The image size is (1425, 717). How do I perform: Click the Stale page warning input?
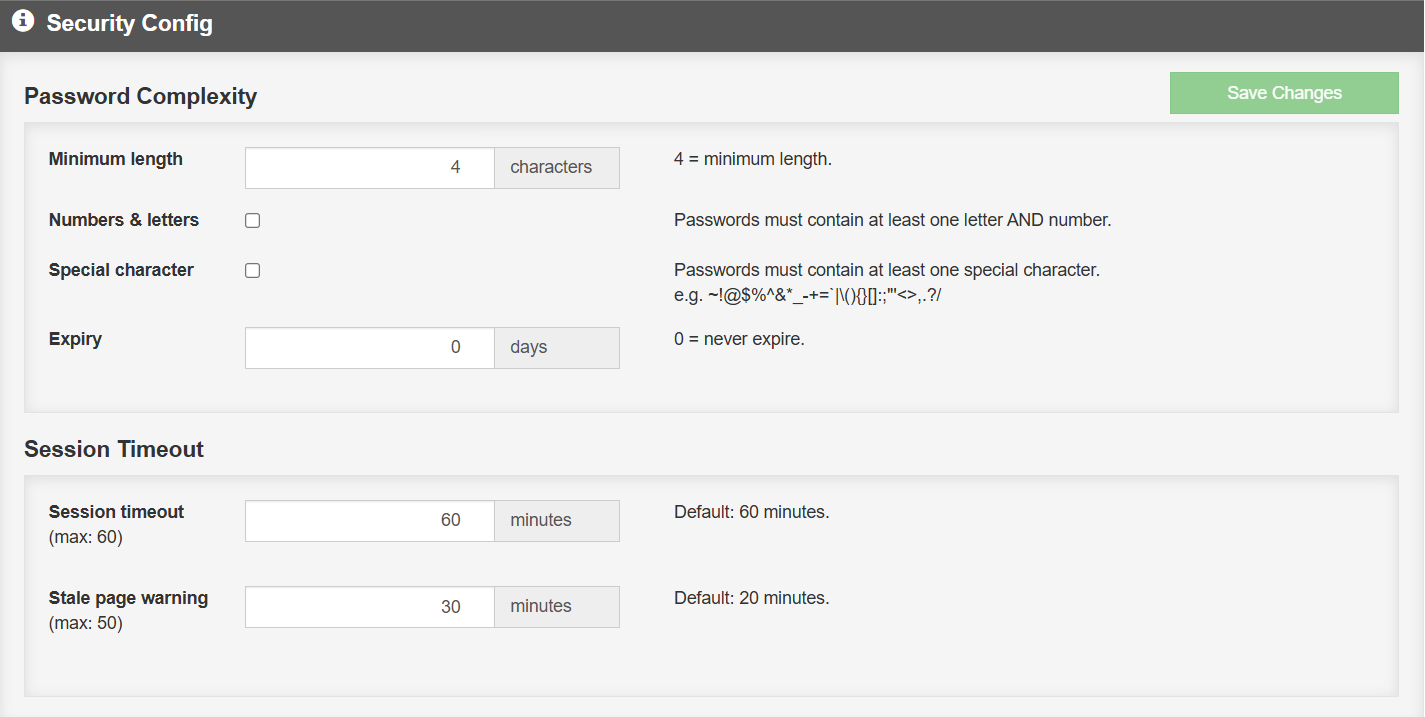click(x=370, y=607)
